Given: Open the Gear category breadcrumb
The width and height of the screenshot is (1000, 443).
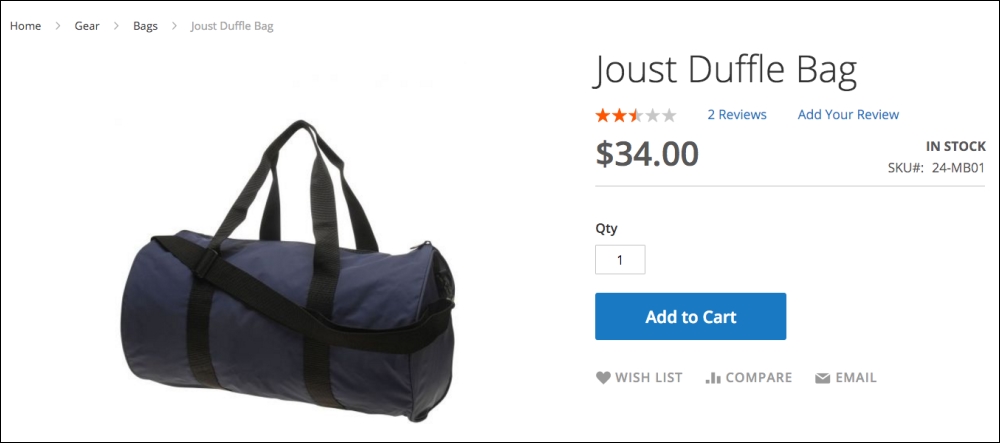Looking at the screenshot, I should [x=87, y=26].
